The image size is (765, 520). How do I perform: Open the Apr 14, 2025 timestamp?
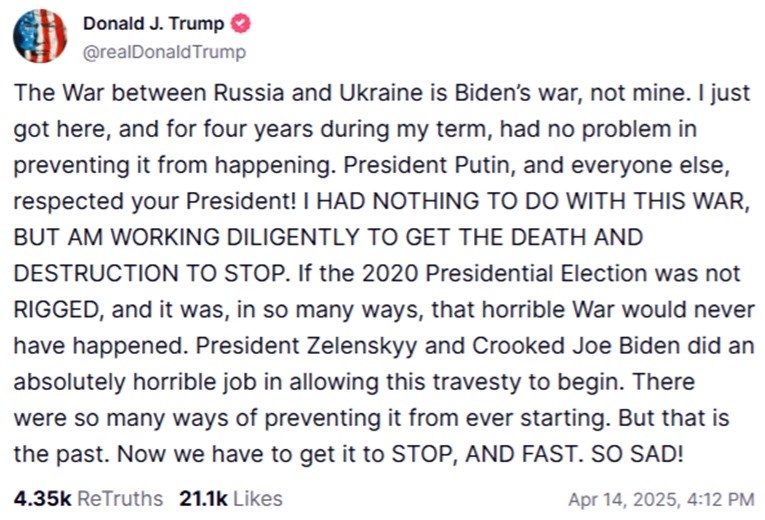[x=661, y=498]
